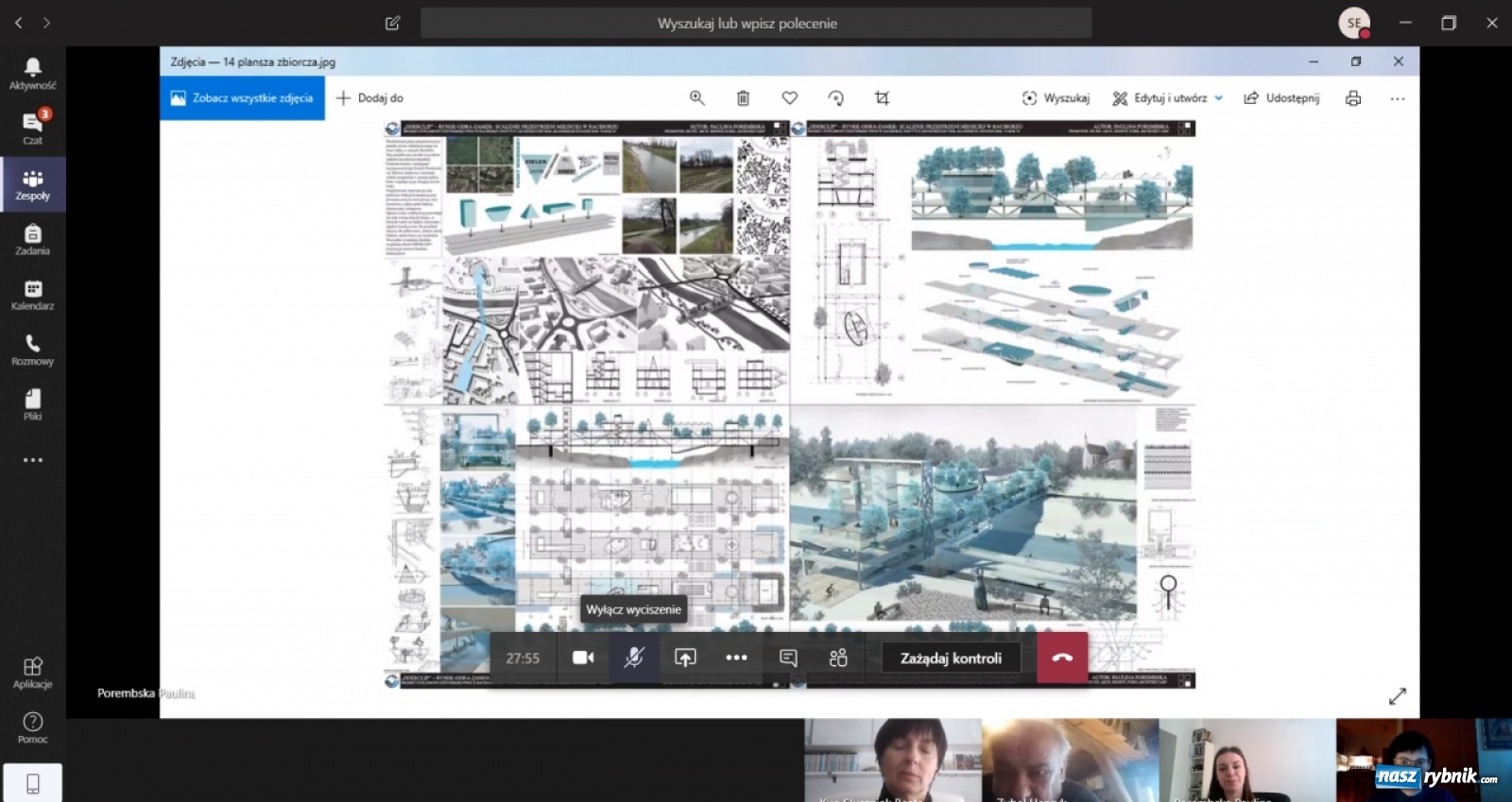Open Rozmowy calls section

32,350
